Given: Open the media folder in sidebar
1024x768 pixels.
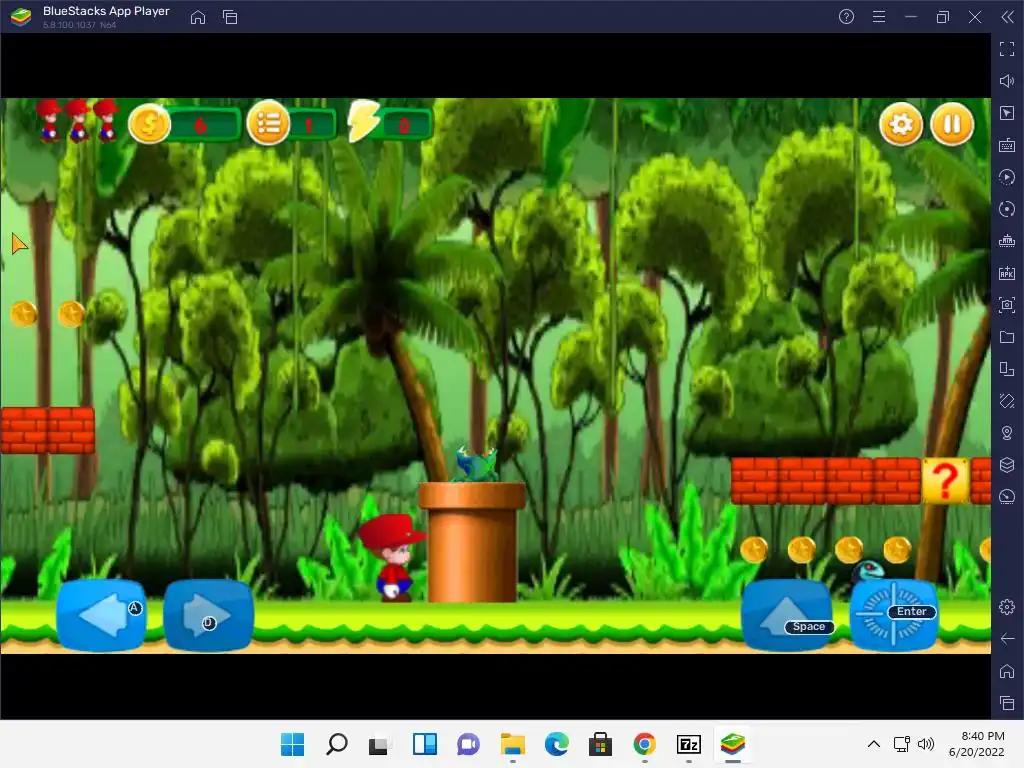Looking at the screenshot, I should point(1007,337).
